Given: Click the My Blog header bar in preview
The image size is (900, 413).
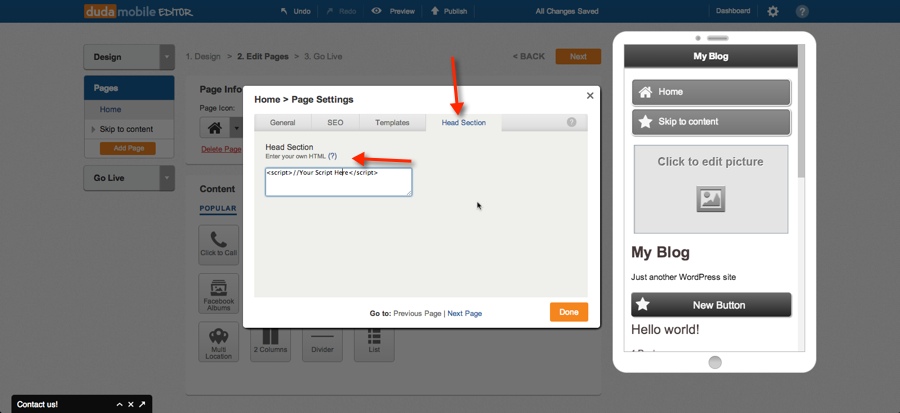Looking at the screenshot, I should pyautogui.click(x=711, y=56).
